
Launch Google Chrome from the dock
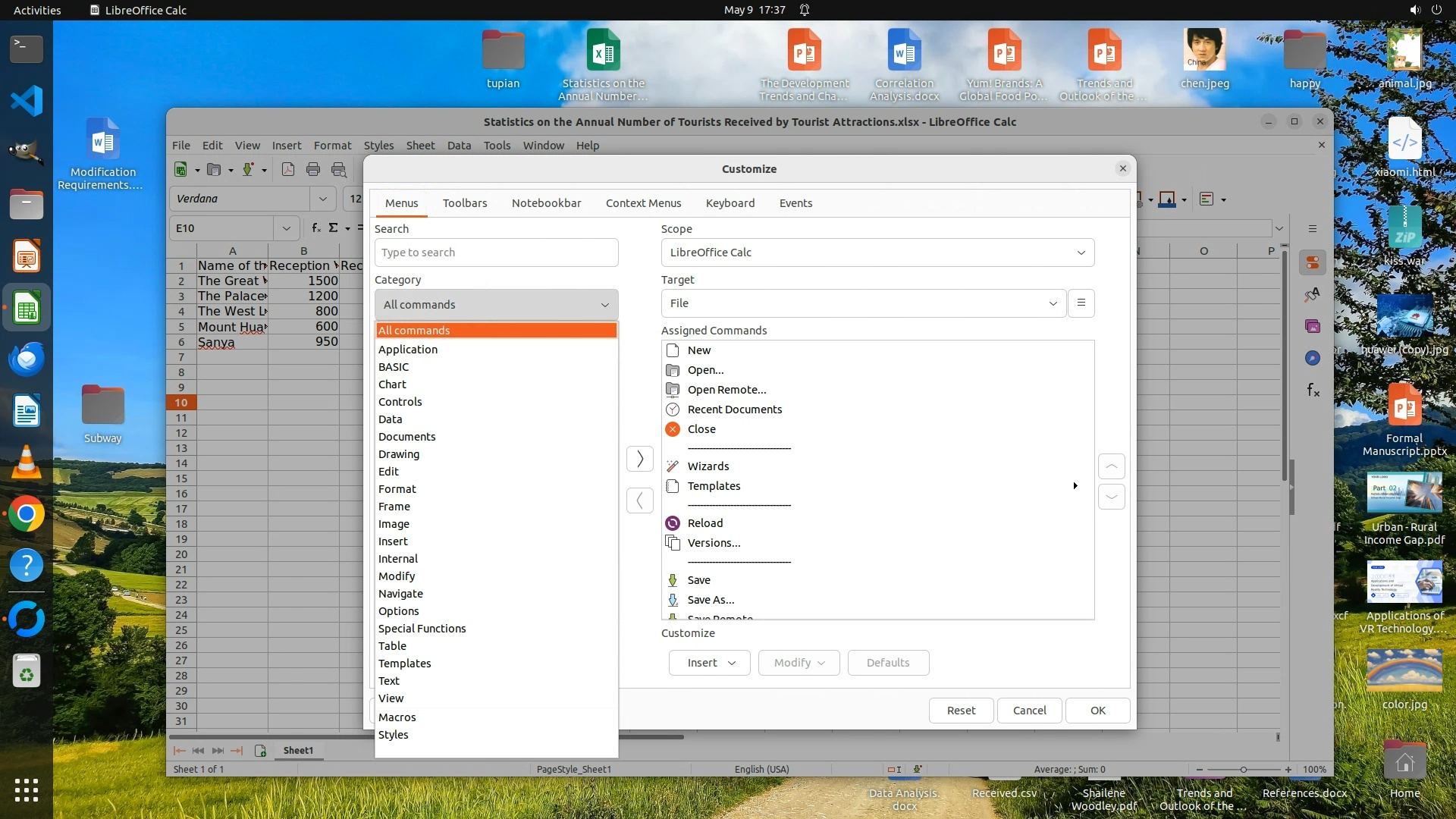(x=27, y=515)
